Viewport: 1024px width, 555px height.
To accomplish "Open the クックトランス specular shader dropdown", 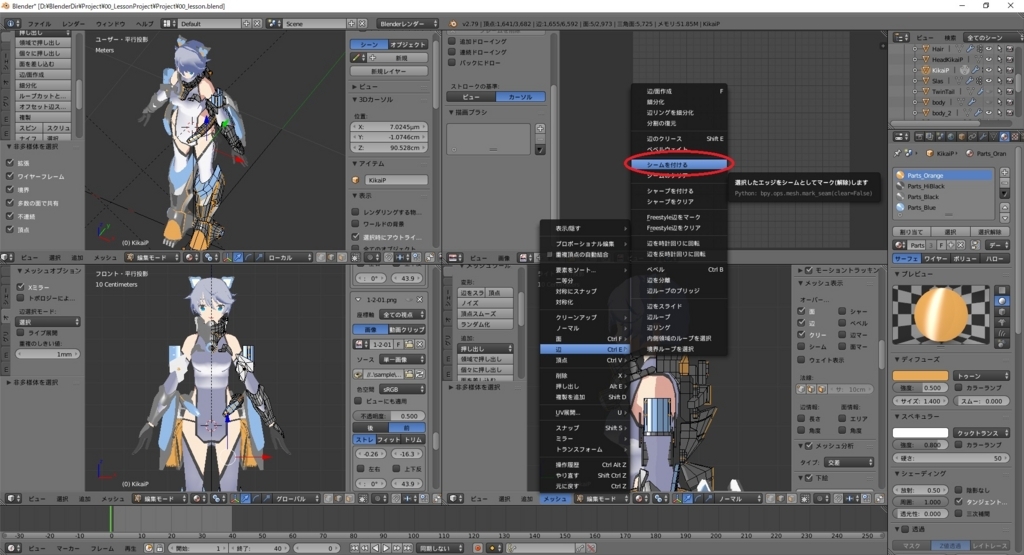I will tap(982, 433).
